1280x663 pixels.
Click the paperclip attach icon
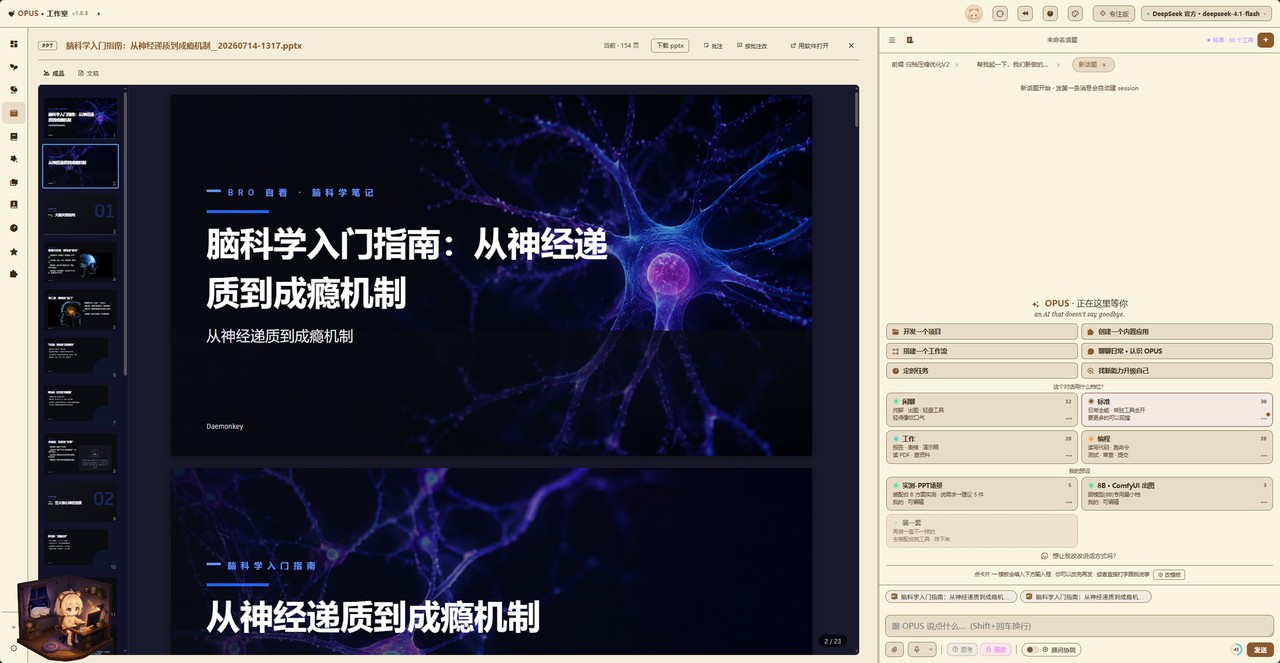click(x=895, y=649)
